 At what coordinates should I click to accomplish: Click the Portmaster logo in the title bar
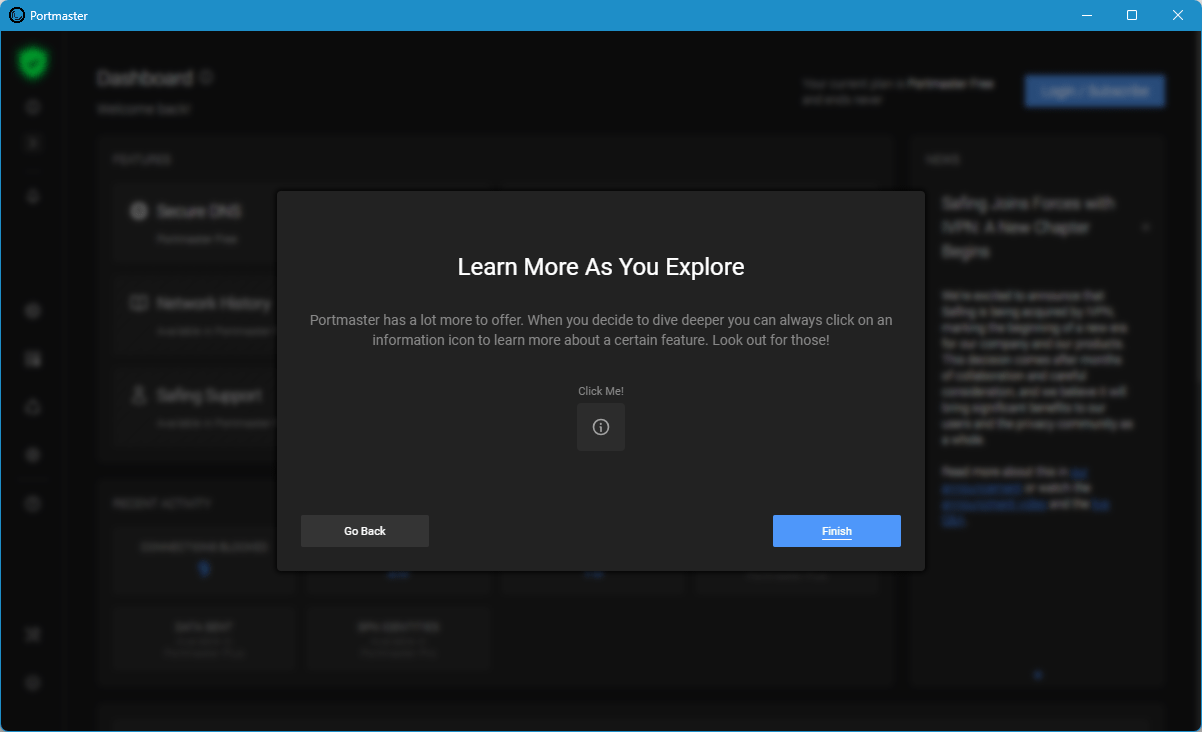click(x=16, y=15)
